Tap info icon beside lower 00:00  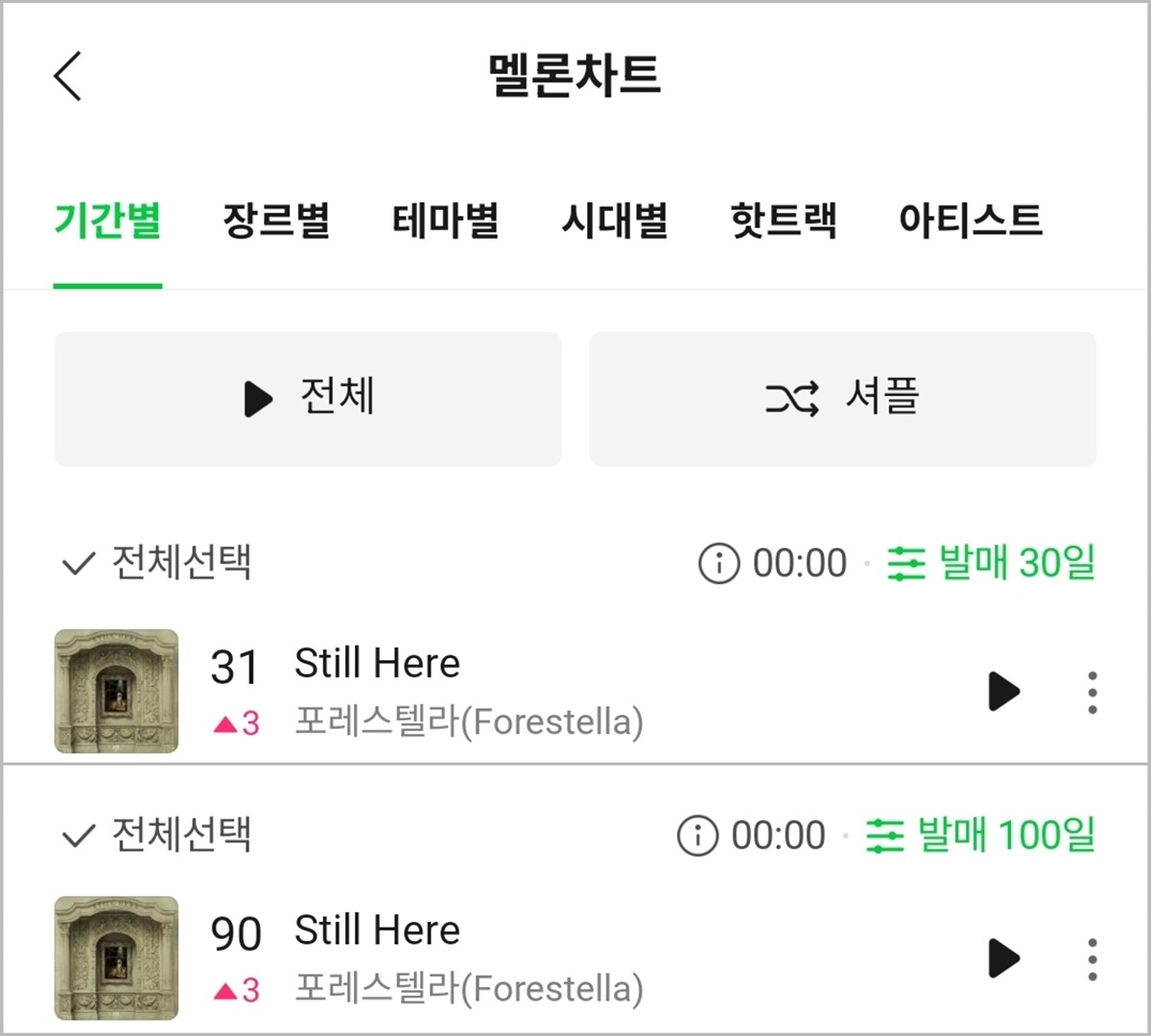(x=697, y=836)
